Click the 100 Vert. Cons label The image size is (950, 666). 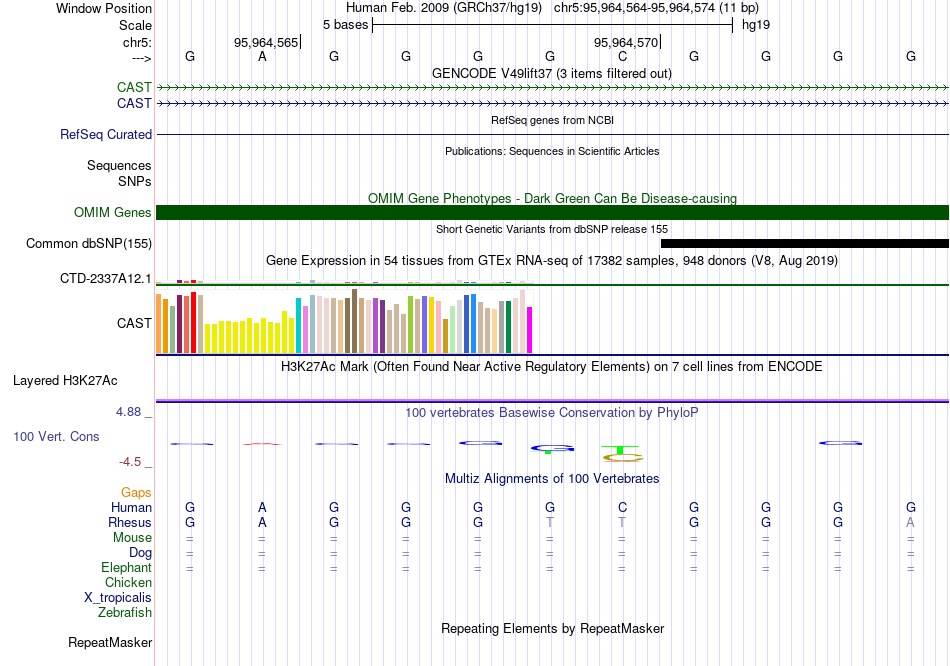point(56,436)
